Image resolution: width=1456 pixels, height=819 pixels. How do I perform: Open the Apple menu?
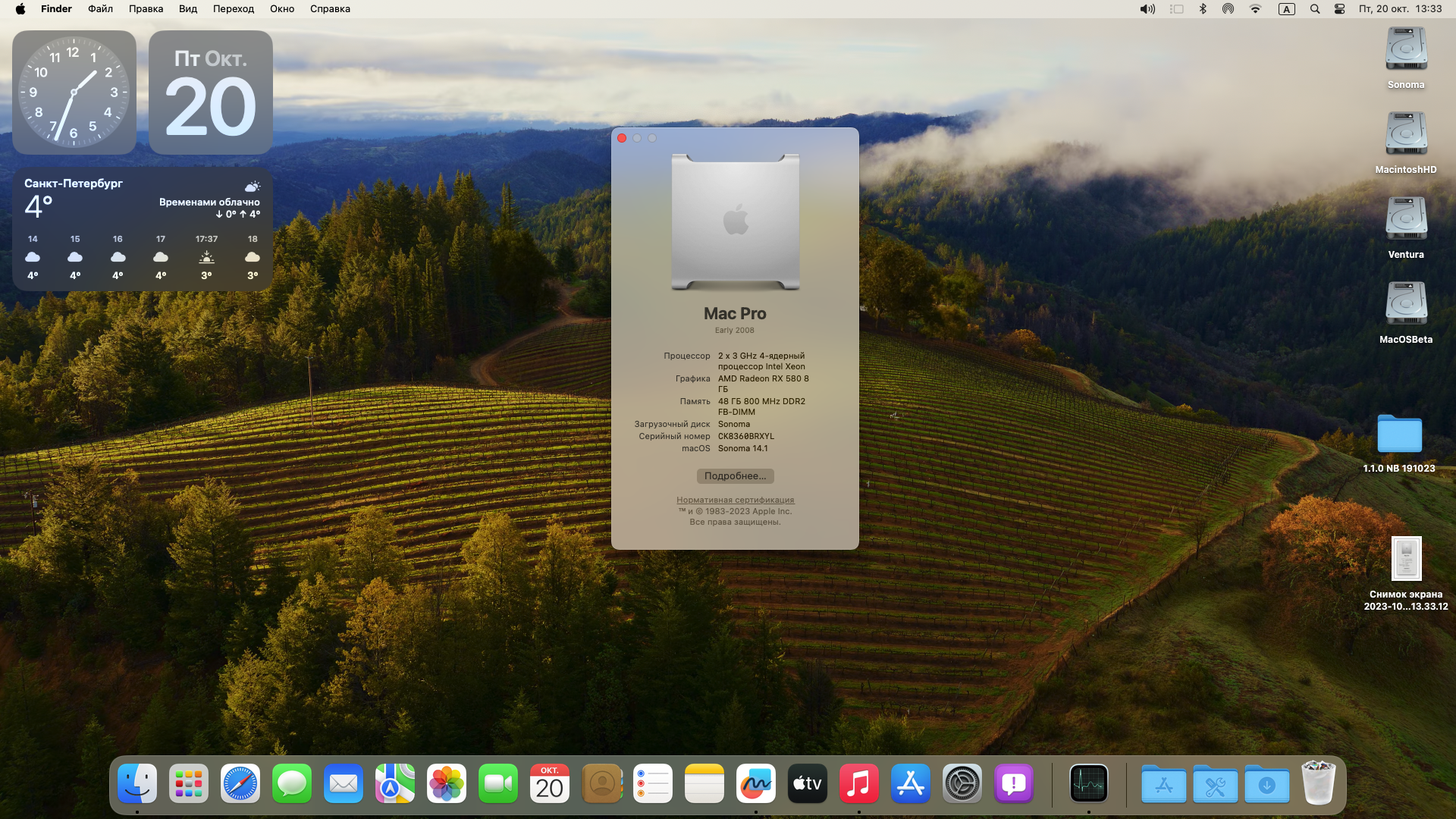point(20,9)
